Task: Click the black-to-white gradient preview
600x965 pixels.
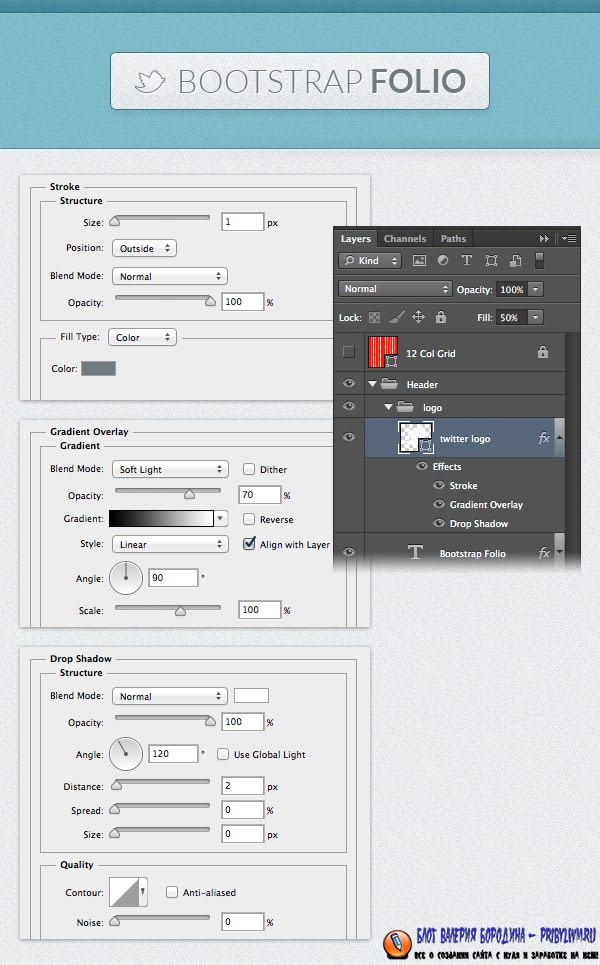Action: coord(161,518)
